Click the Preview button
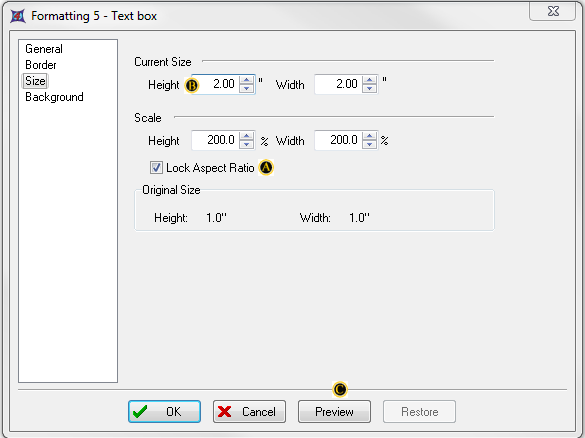Viewport: 585px width, 438px height. click(x=334, y=412)
